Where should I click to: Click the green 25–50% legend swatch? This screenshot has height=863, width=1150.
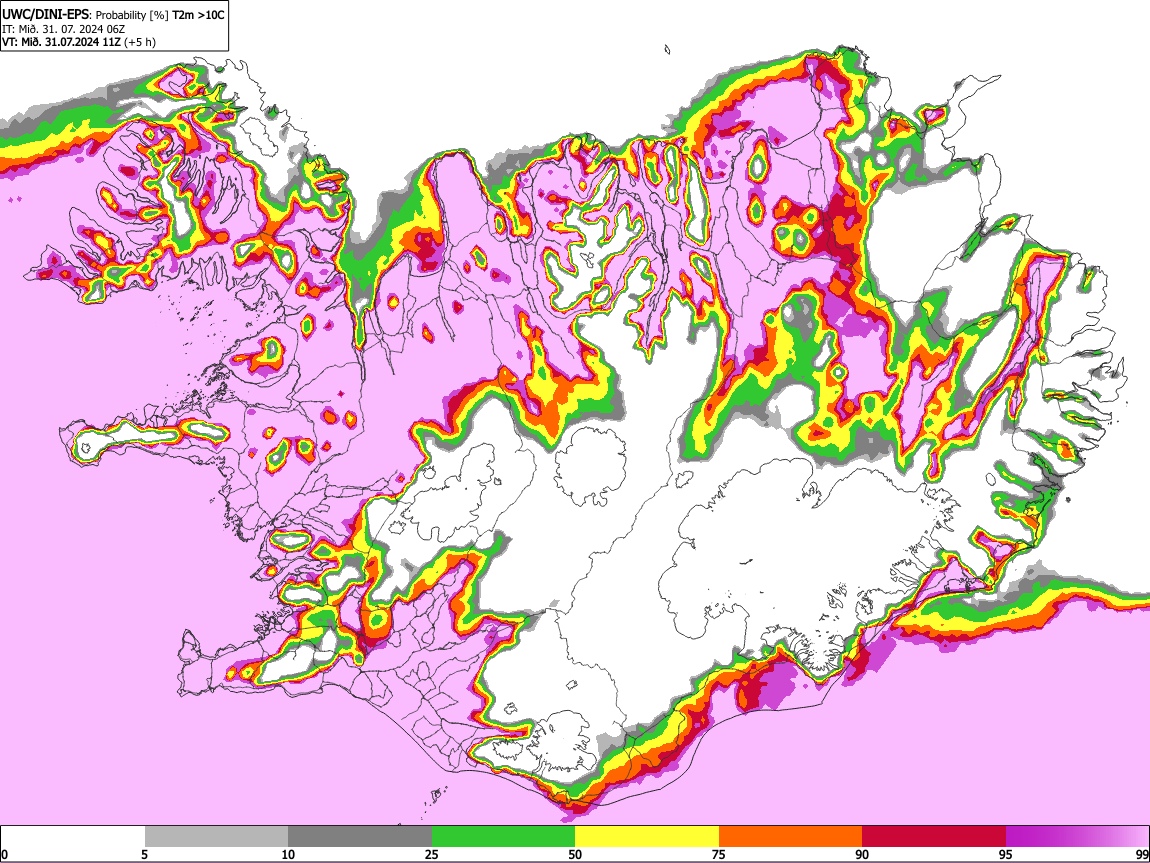pos(503,836)
